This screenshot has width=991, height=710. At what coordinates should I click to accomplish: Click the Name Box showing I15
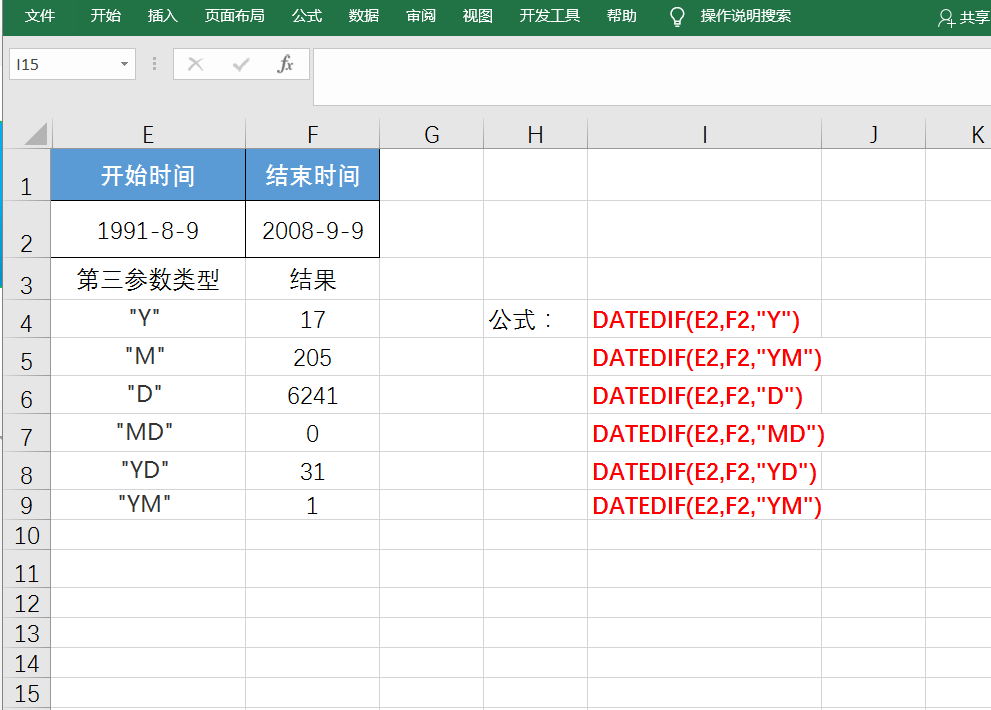point(73,64)
